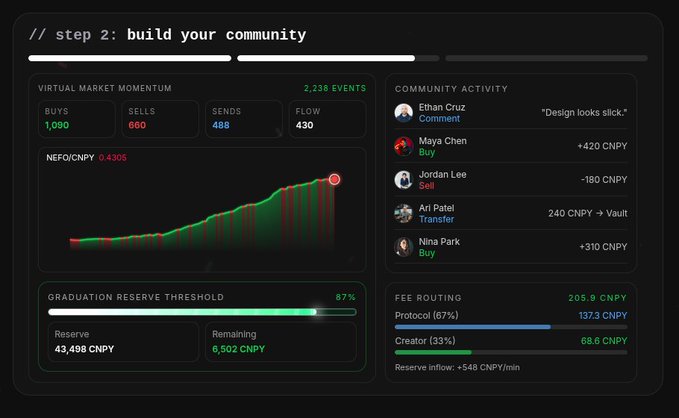Screen dimensions: 679x418
Task: Select the third step progress bar
Action: pos(546,58)
